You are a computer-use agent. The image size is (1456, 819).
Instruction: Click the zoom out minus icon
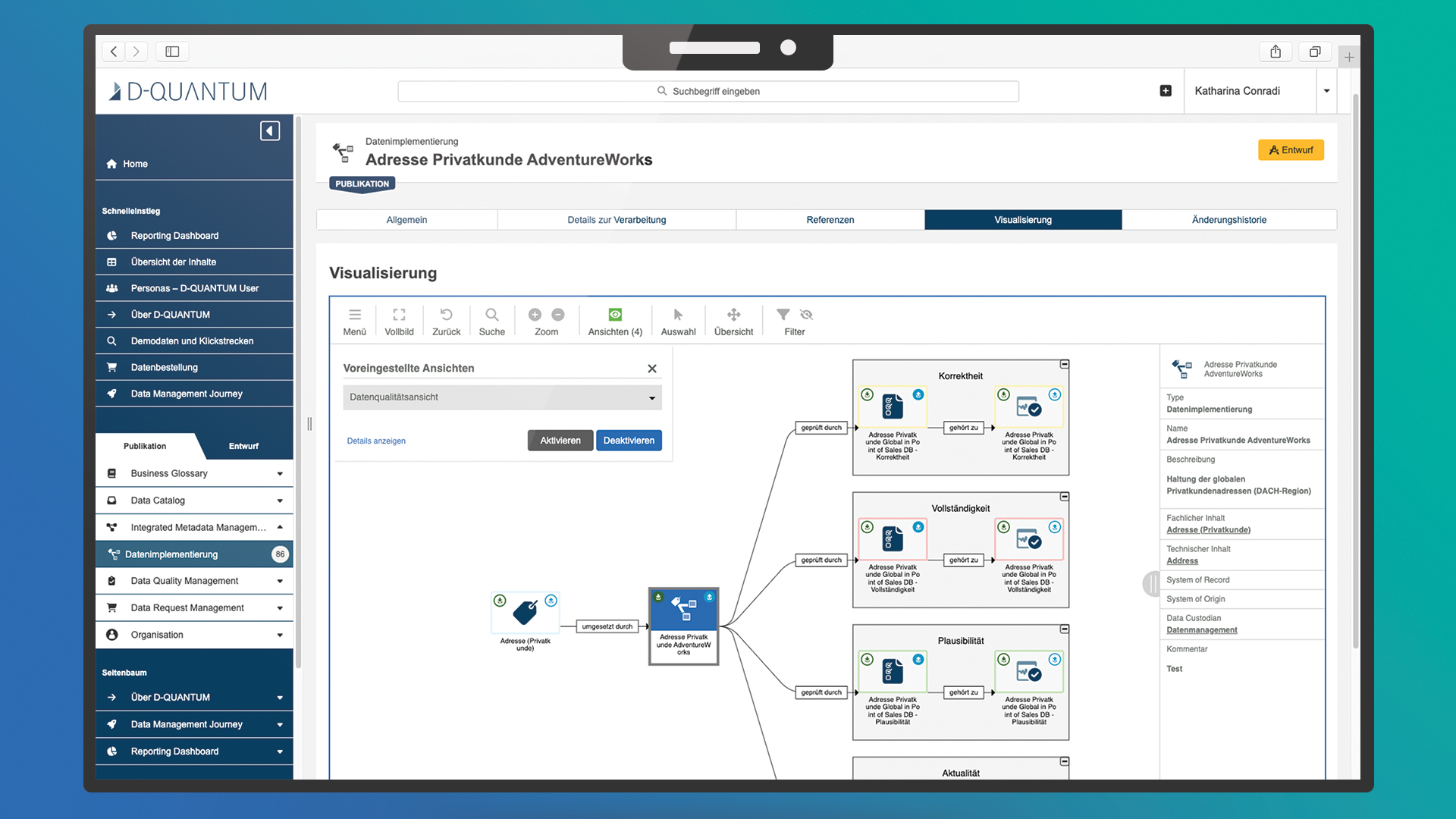pos(558,315)
